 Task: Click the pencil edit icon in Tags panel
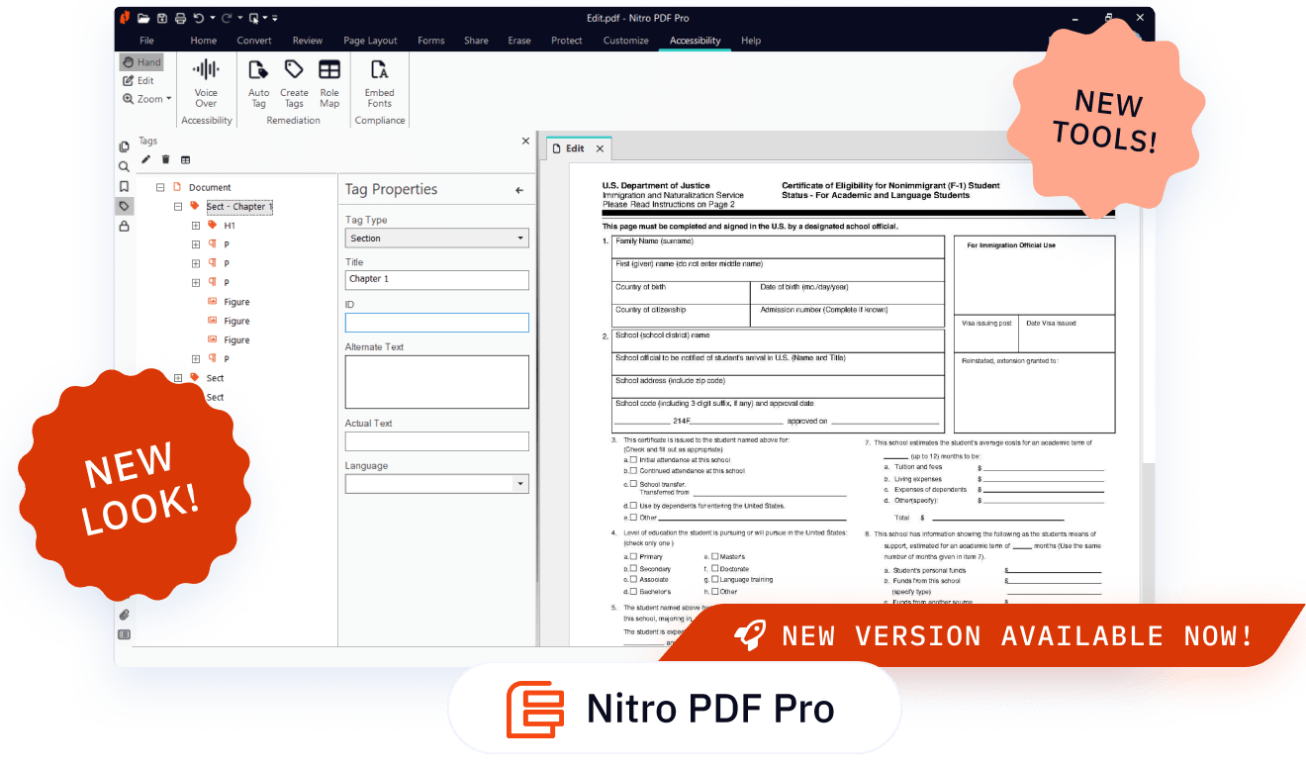tap(146, 159)
